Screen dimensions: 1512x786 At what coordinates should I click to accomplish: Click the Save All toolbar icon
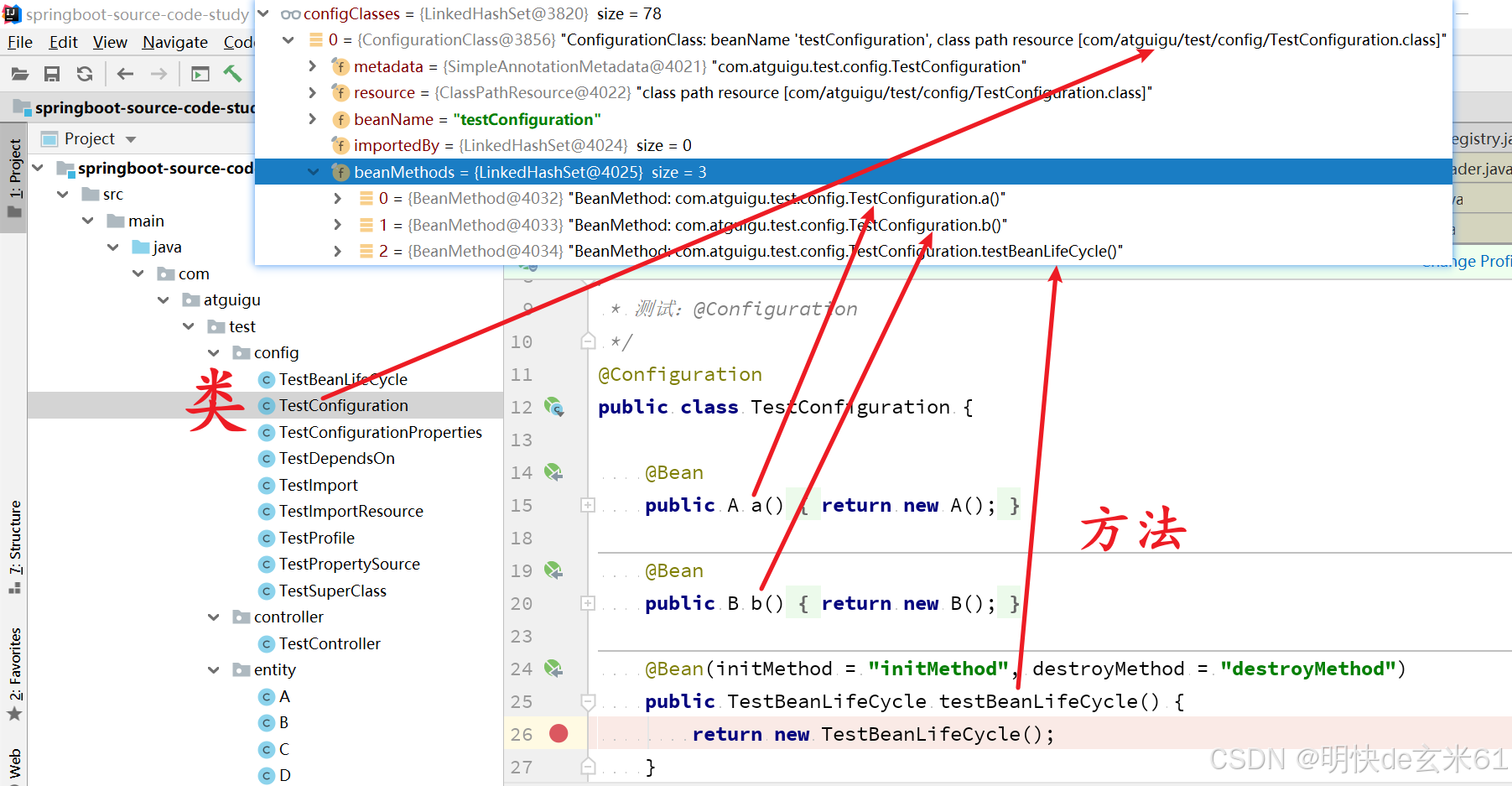click(x=52, y=75)
